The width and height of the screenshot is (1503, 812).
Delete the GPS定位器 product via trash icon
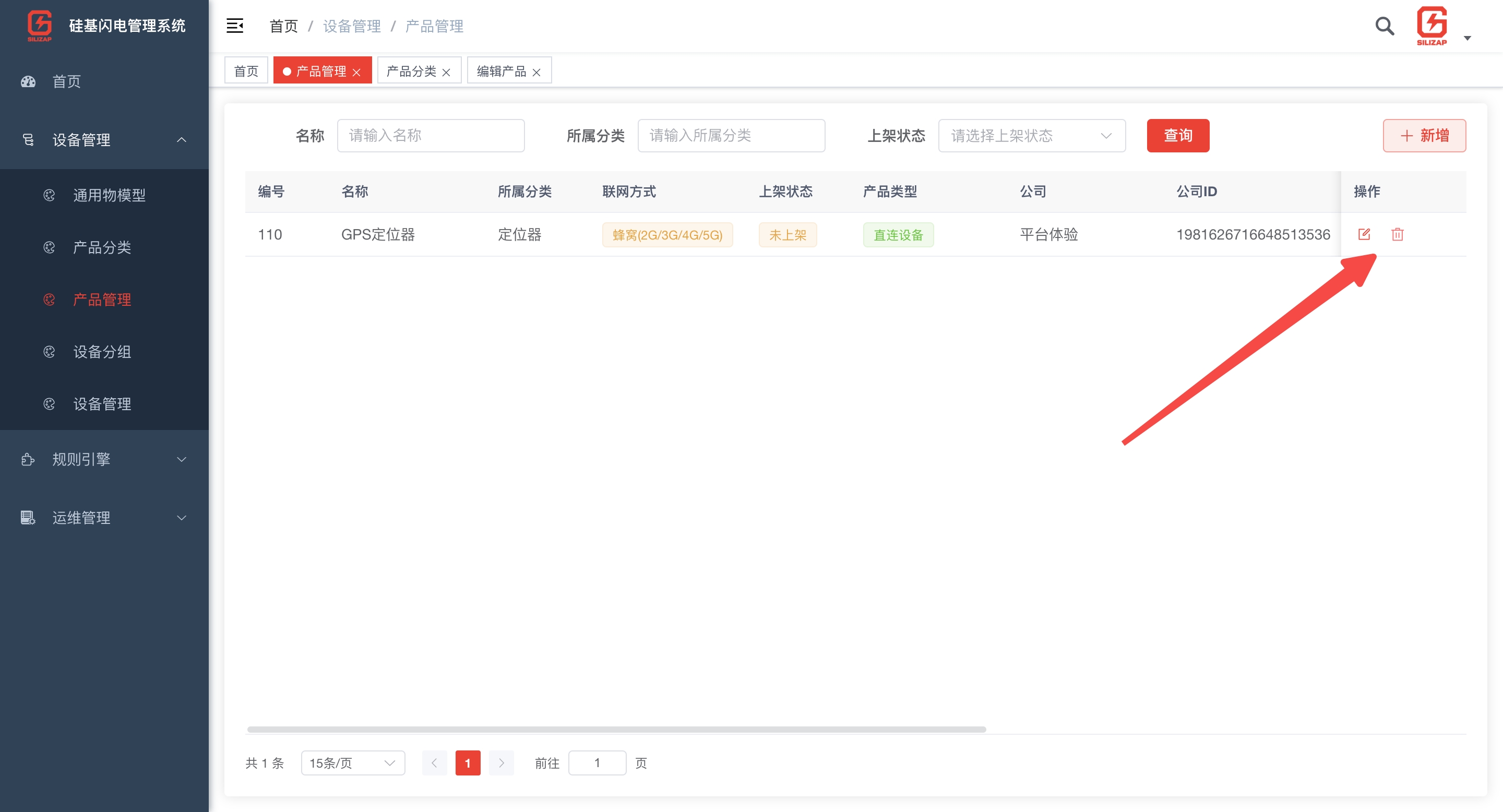click(x=1398, y=234)
